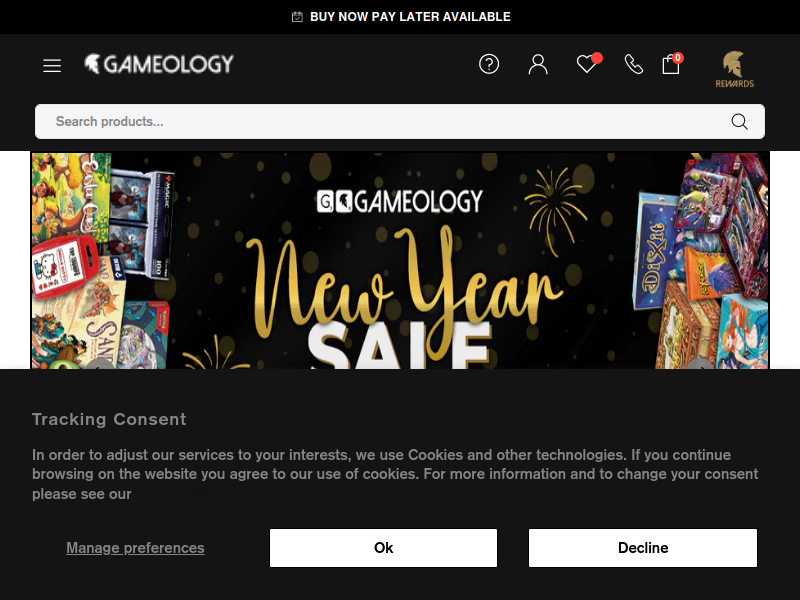Click the Buy Now Pay Later banner
800x600 pixels.
click(401, 17)
